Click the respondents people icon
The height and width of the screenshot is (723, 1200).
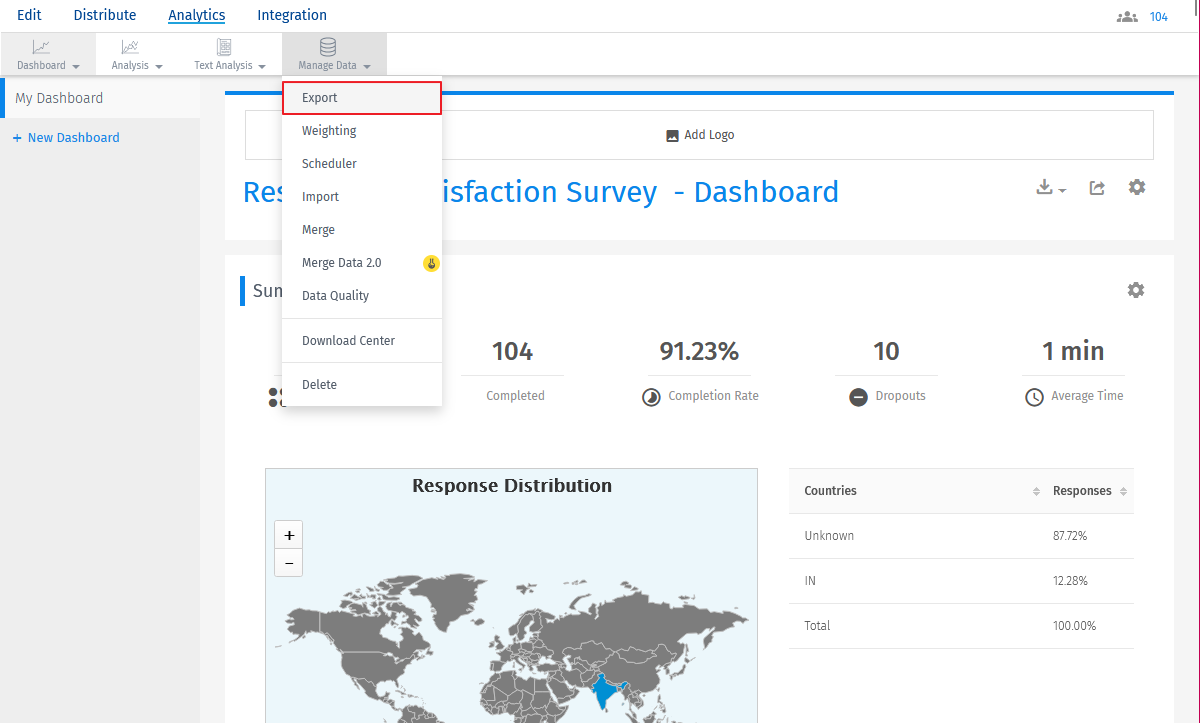tap(1127, 17)
